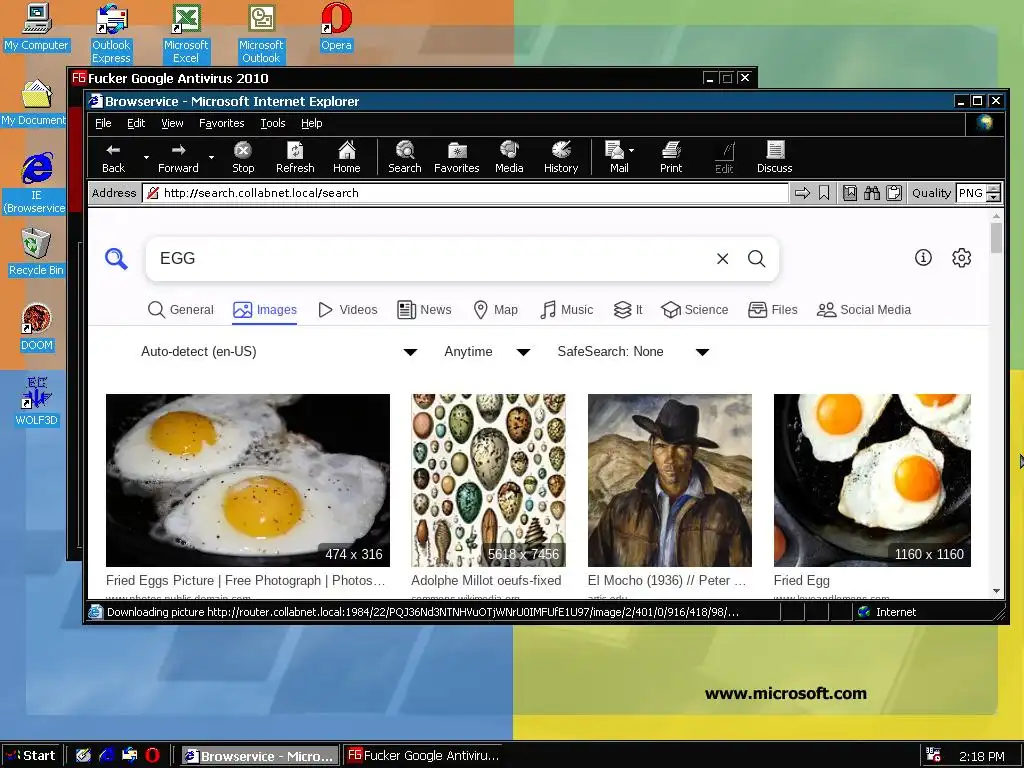This screenshot has height=768, width=1024.
Task: Open Fried Eggs Picture result link
Action: point(246,581)
